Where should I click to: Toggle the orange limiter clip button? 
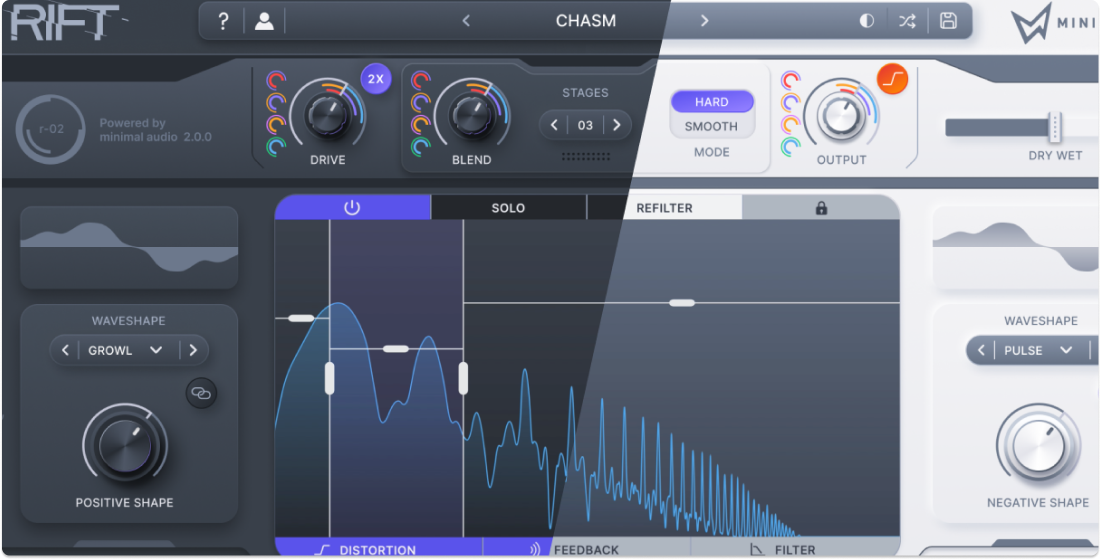pos(892,79)
